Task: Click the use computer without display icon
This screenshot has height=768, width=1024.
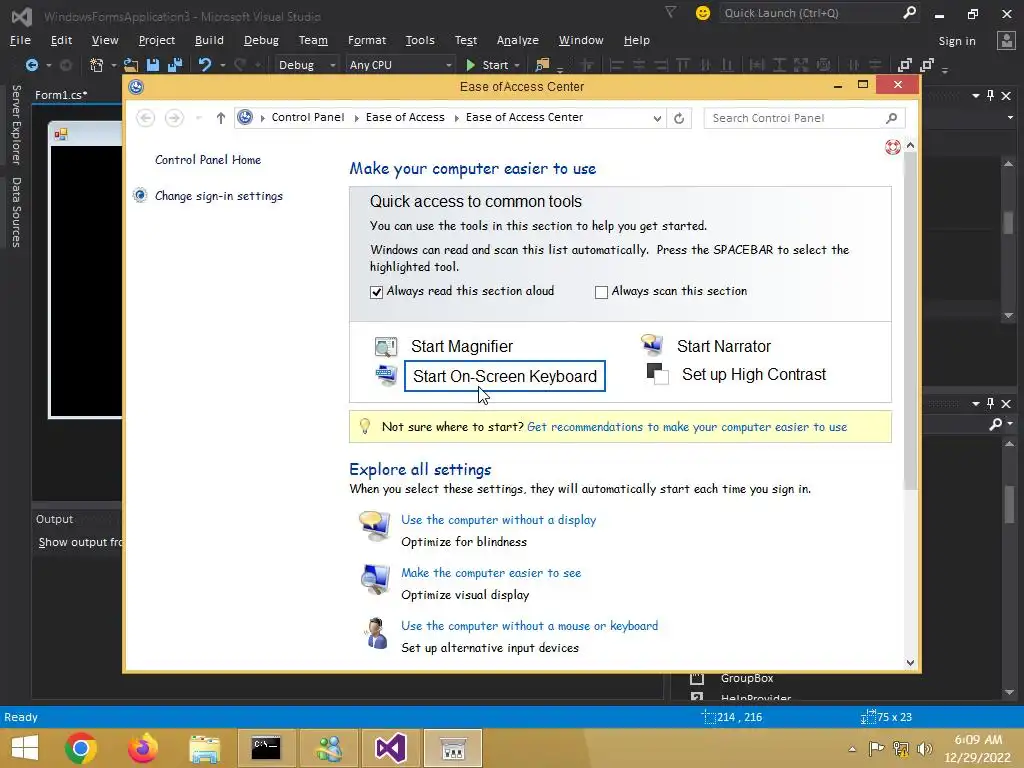Action: click(x=375, y=526)
